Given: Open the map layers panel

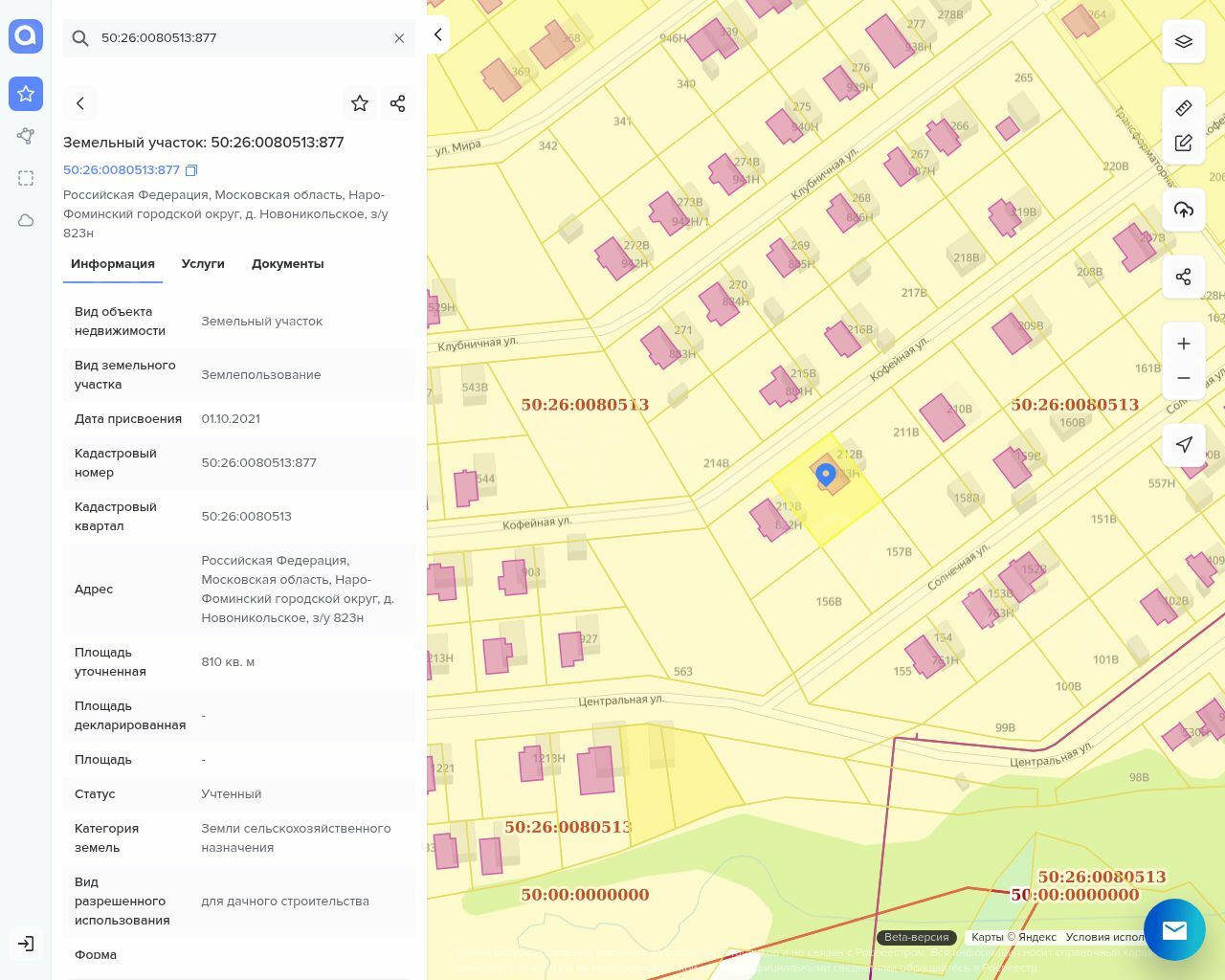Looking at the screenshot, I should [x=1184, y=41].
